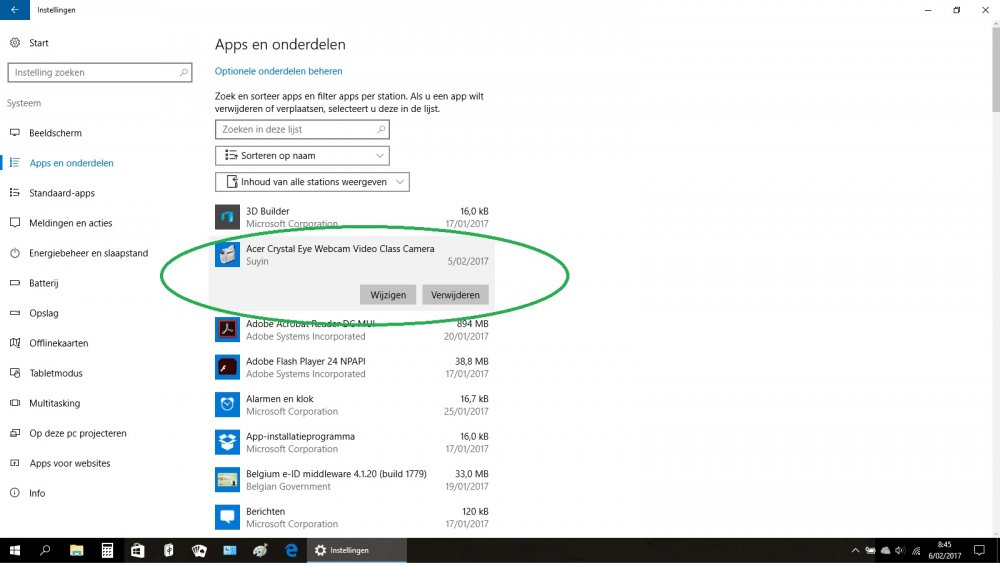This screenshot has width=1000, height=566.
Task: Open File Explorer from the taskbar
Action: [x=77, y=550]
